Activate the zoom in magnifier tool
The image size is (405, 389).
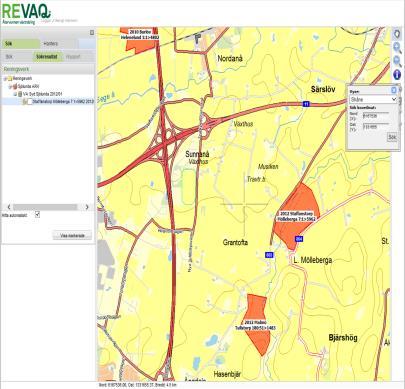[x=397, y=48]
